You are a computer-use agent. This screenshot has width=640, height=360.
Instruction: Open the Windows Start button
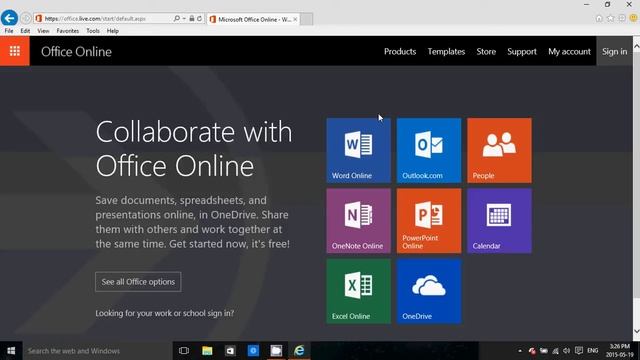click(11, 351)
